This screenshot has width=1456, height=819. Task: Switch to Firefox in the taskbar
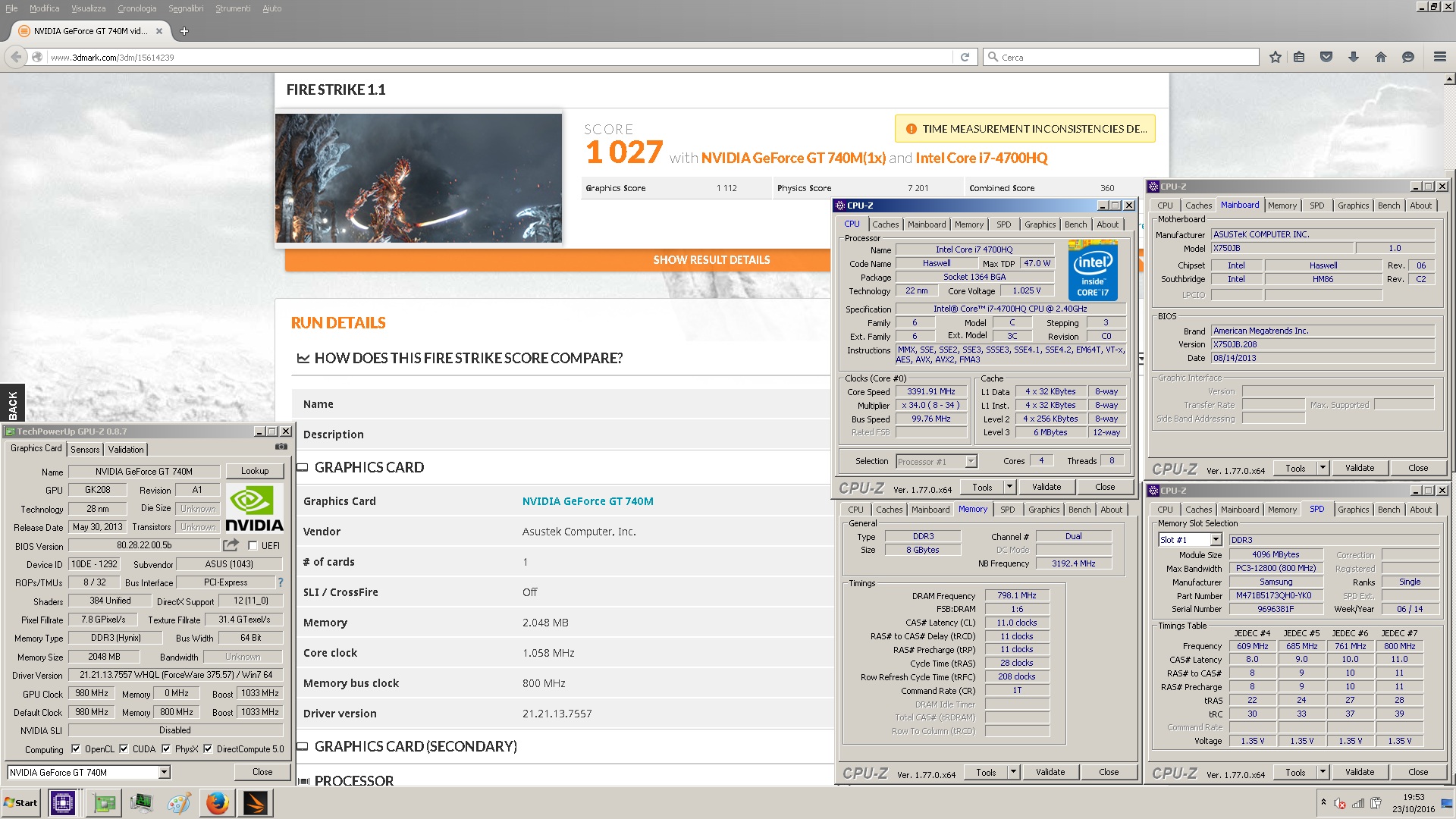(x=217, y=803)
